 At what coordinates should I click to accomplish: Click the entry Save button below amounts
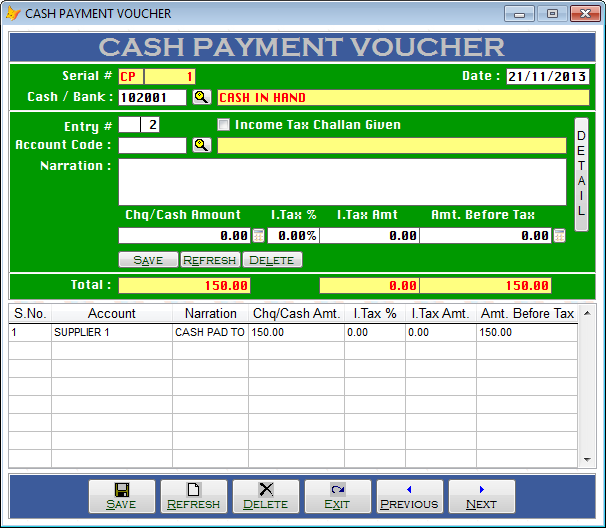pyautogui.click(x=148, y=260)
